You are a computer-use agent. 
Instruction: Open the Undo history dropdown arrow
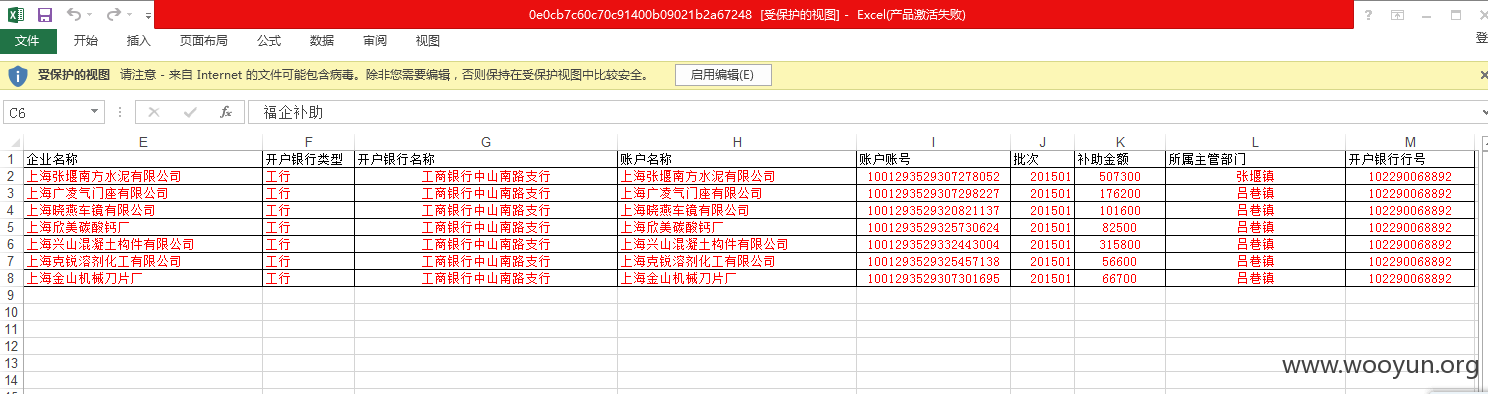[x=90, y=16]
